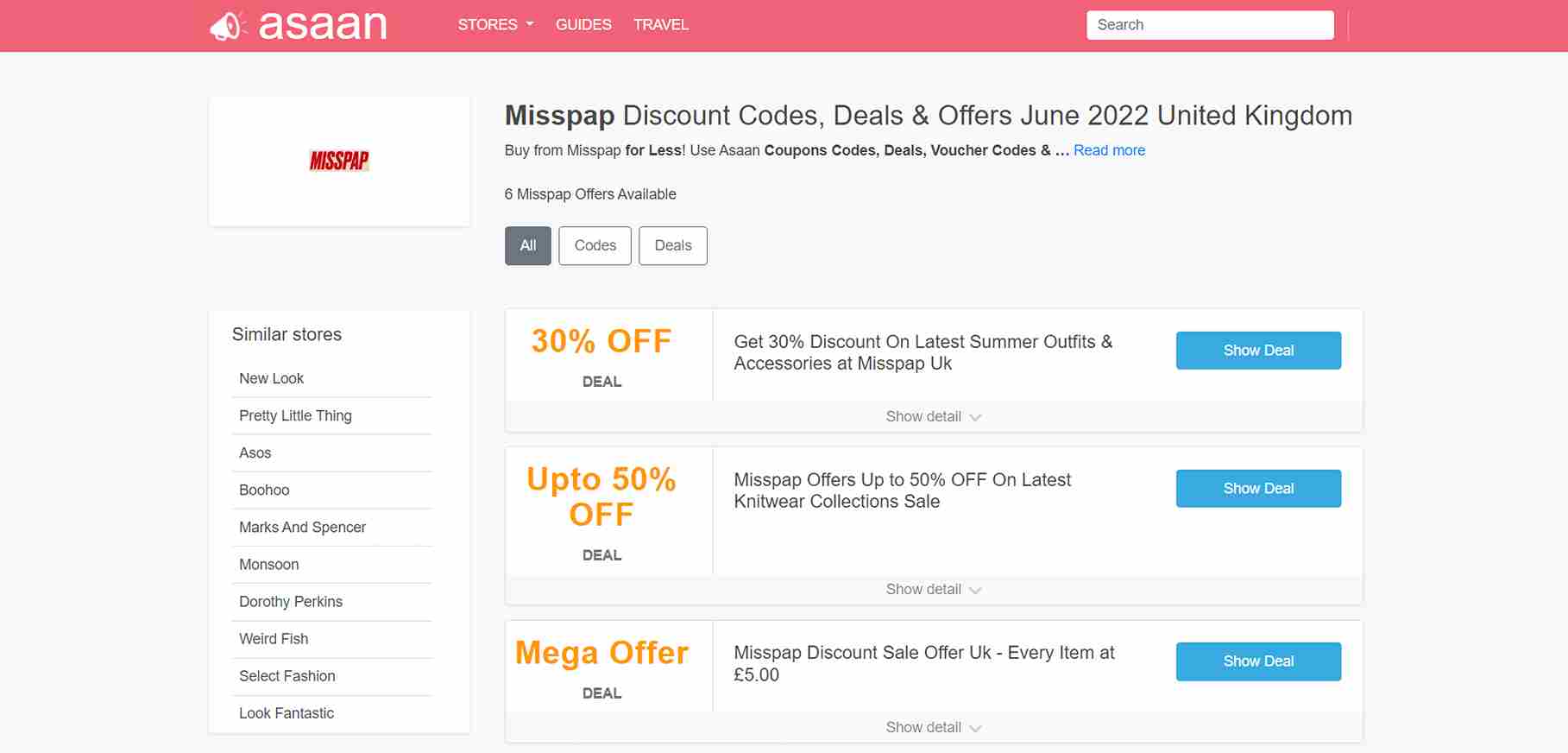Open the Boohoo similar store link

tap(264, 490)
